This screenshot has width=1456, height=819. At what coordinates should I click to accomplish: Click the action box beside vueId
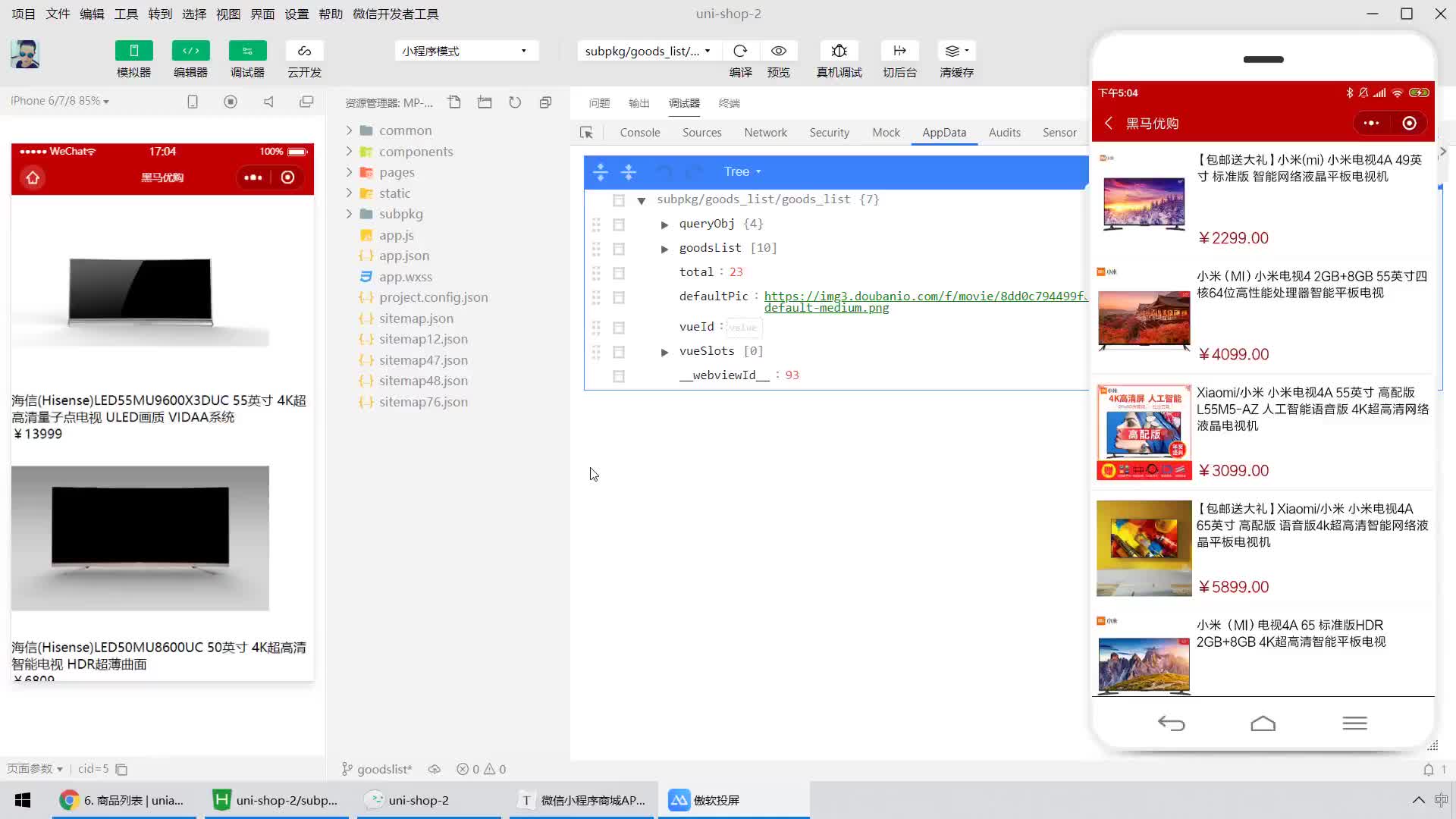619,328
